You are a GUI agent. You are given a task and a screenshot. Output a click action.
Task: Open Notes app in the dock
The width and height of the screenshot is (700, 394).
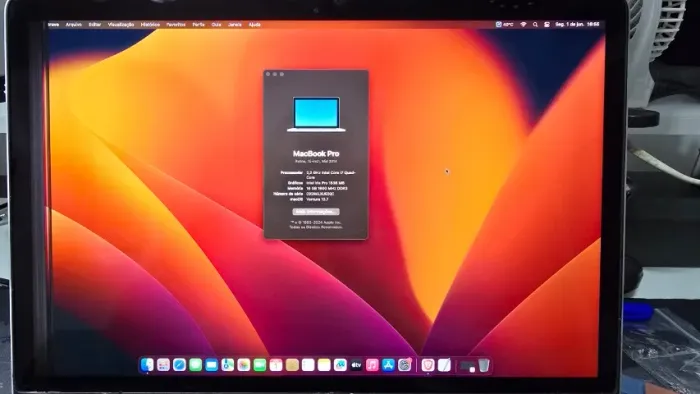click(324, 365)
